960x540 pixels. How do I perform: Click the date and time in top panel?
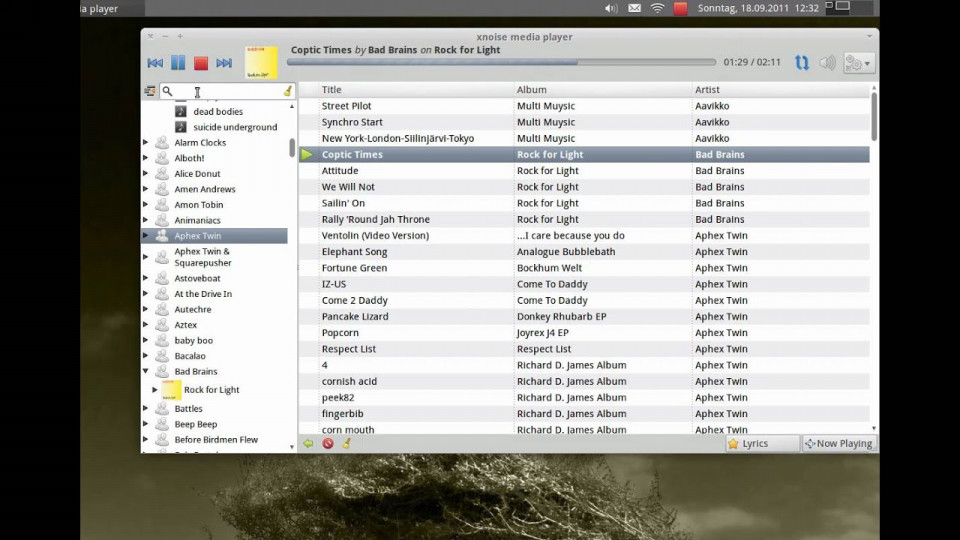click(758, 9)
